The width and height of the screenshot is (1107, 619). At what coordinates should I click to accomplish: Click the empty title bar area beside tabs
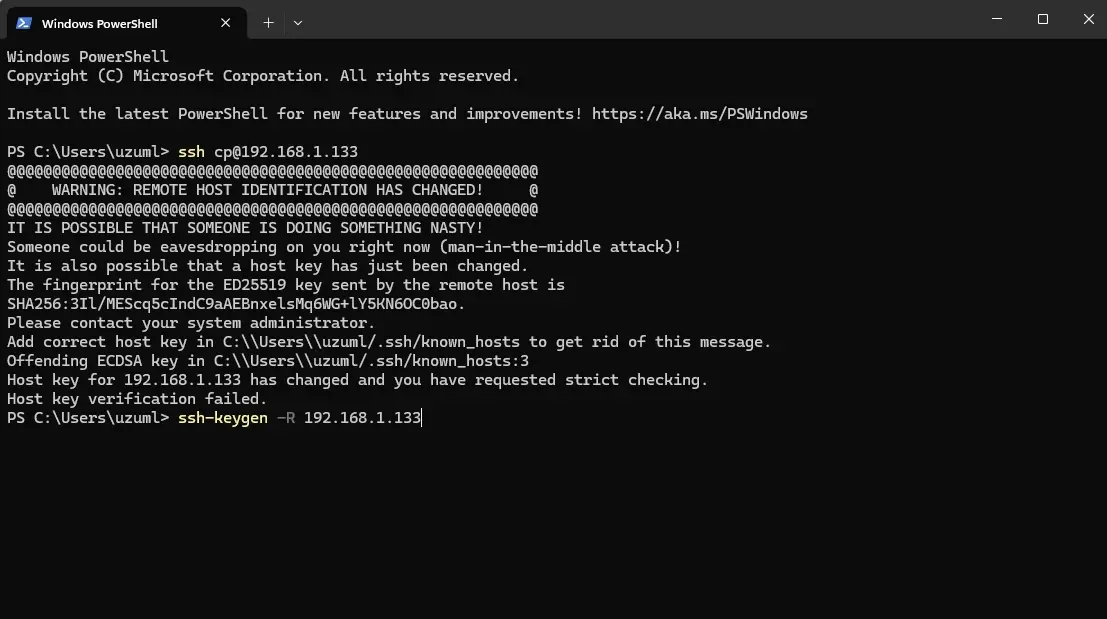click(635, 19)
